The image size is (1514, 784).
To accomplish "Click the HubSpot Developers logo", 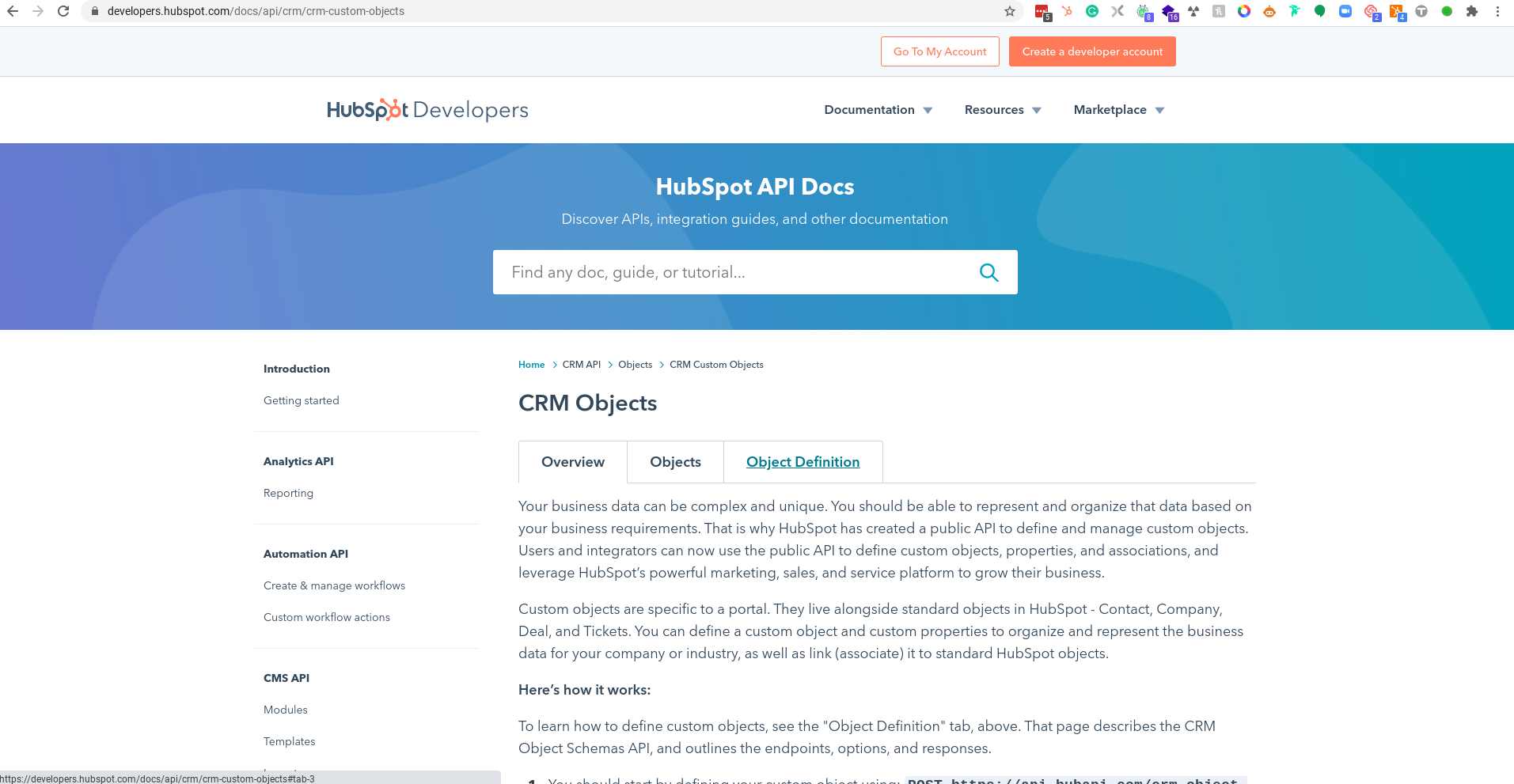I will [x=427, y=110].
